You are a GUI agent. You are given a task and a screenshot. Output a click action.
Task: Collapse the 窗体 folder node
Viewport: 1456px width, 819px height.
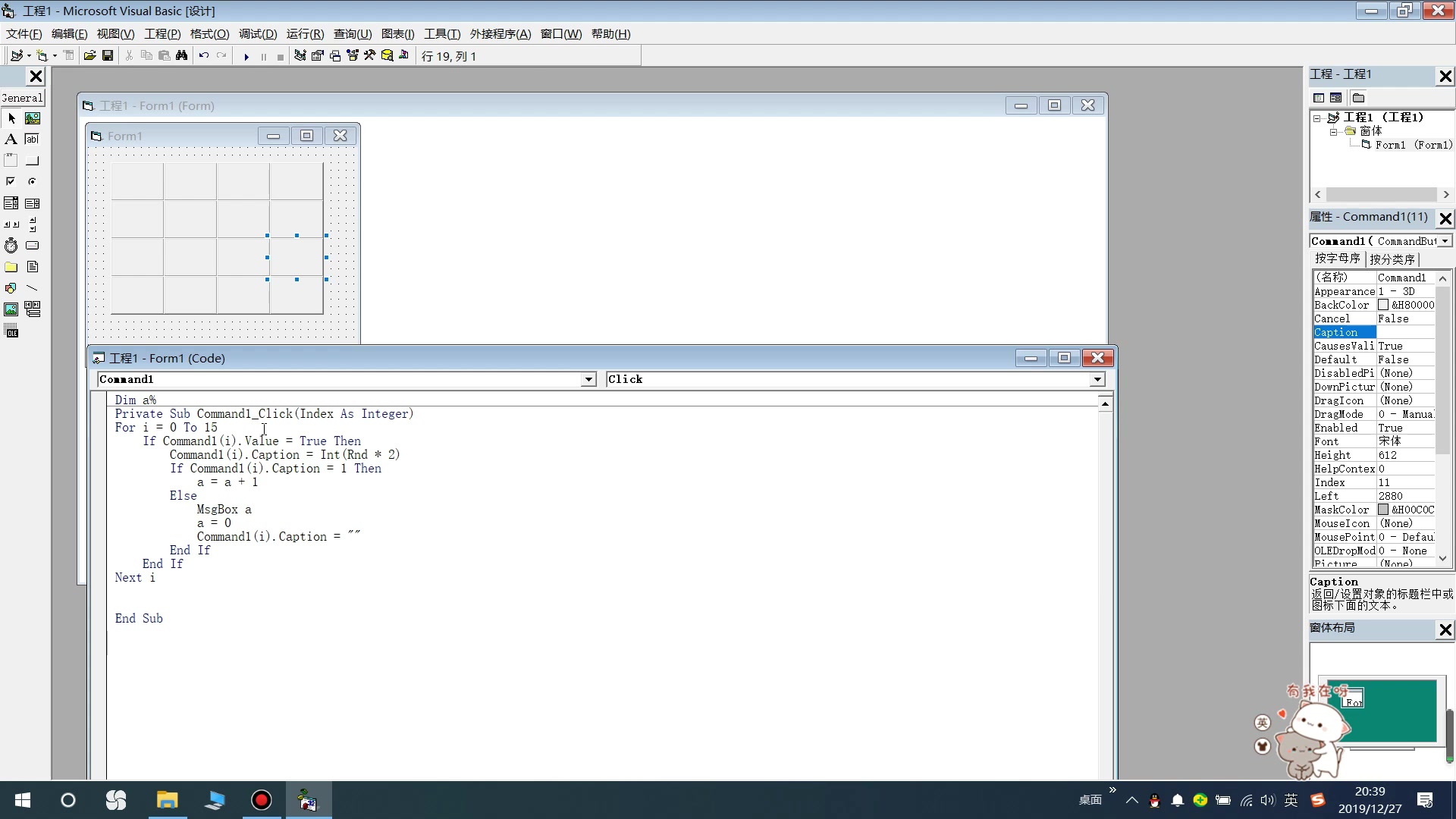click(1333, 131)
